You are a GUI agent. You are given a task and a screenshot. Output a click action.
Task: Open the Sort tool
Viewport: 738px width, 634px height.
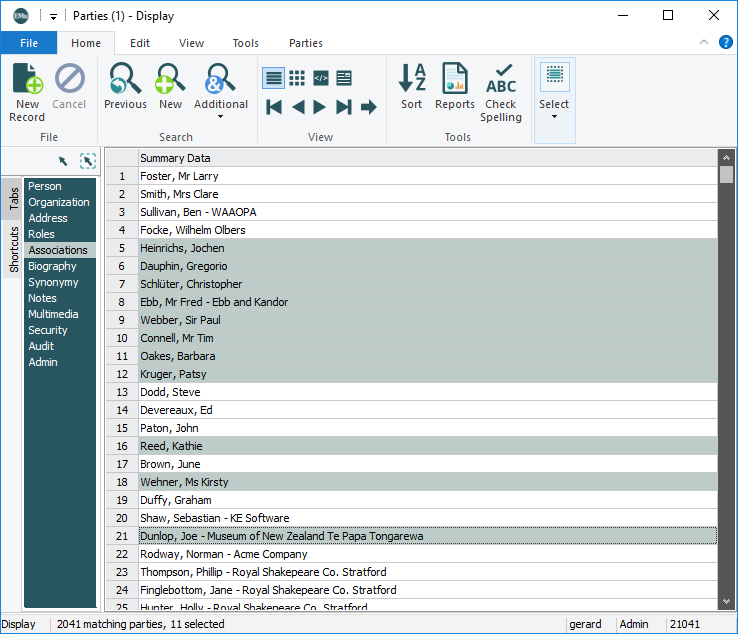pyautogui.click(x=412, y=80)
